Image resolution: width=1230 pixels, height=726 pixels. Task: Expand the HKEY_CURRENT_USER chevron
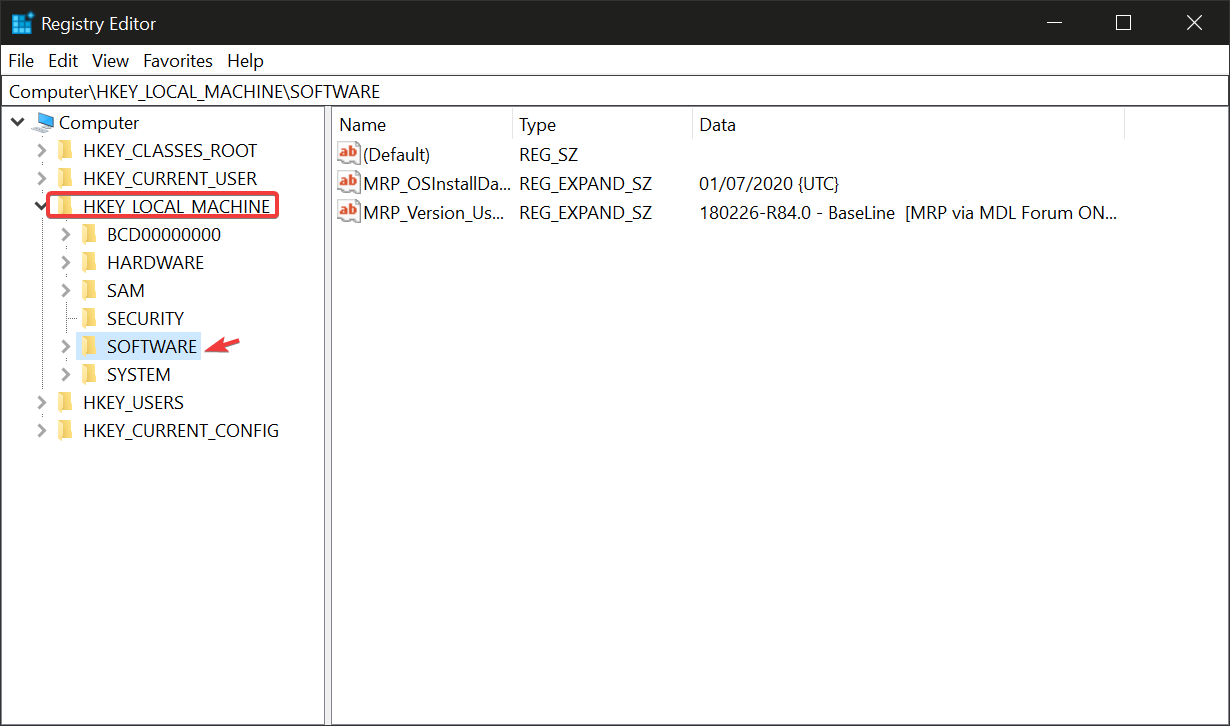(x=41, y=179)
